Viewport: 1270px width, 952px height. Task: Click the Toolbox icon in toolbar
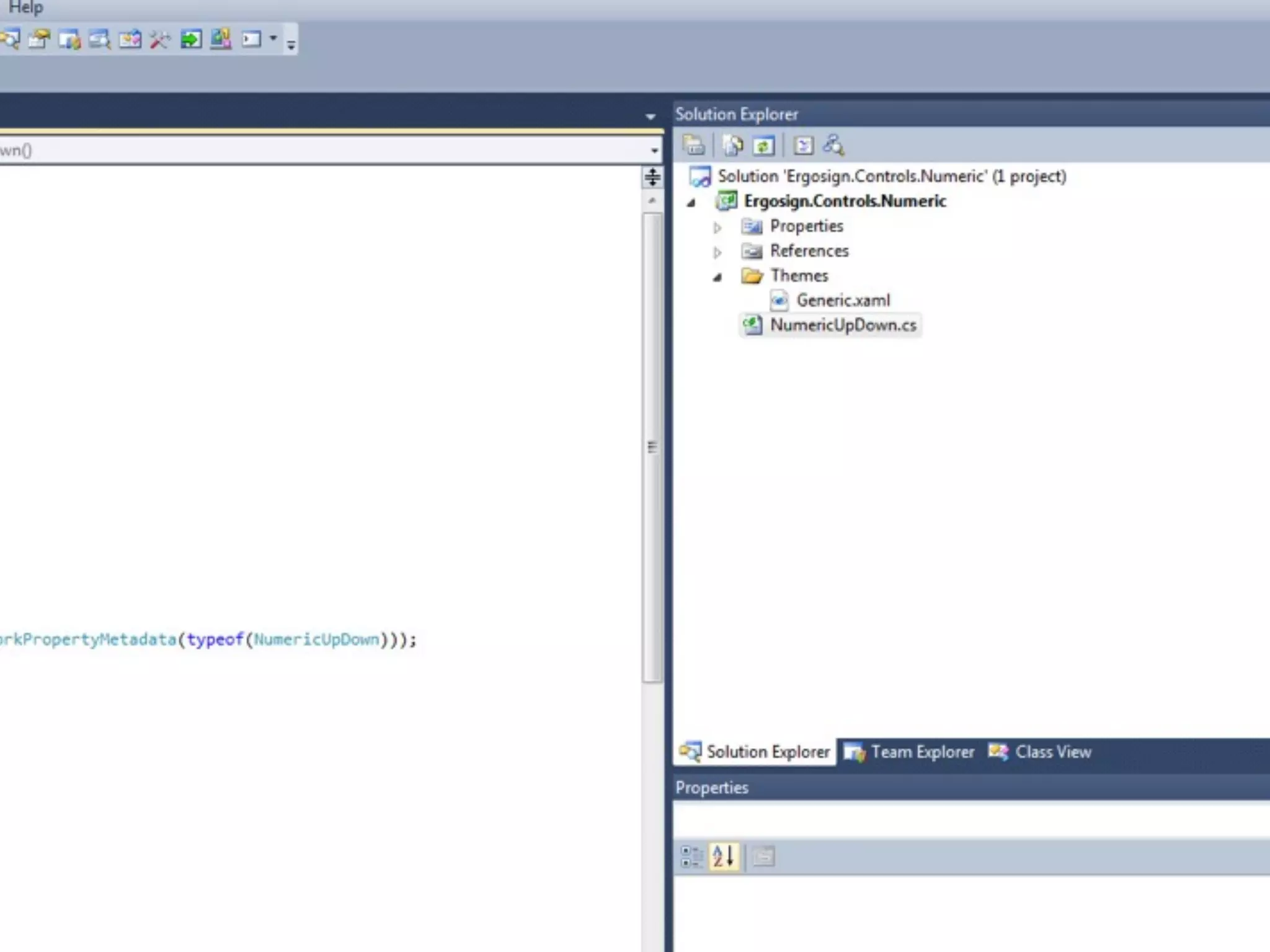(x=160, y=40)
